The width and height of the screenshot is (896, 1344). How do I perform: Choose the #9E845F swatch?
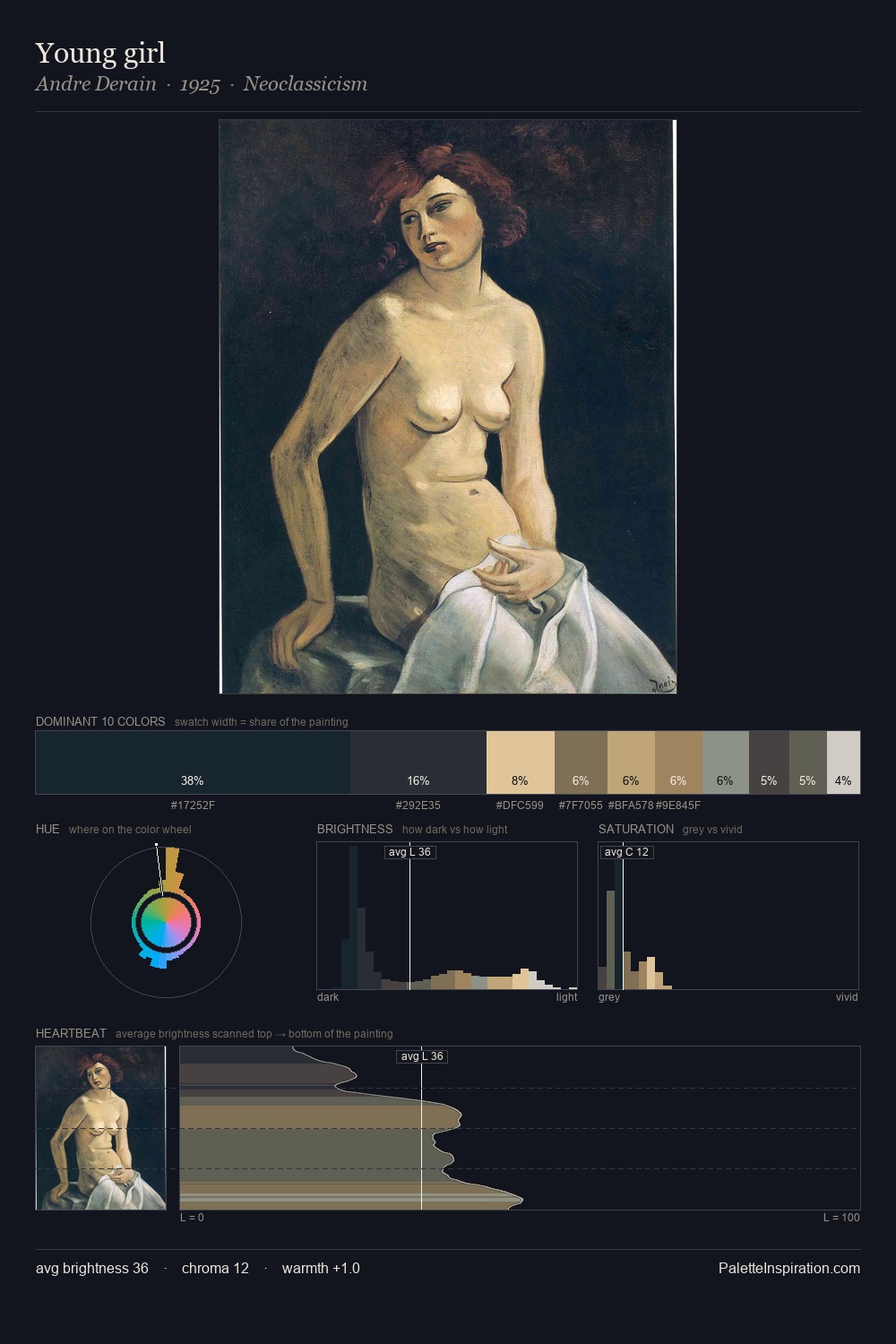click(678, 762)
